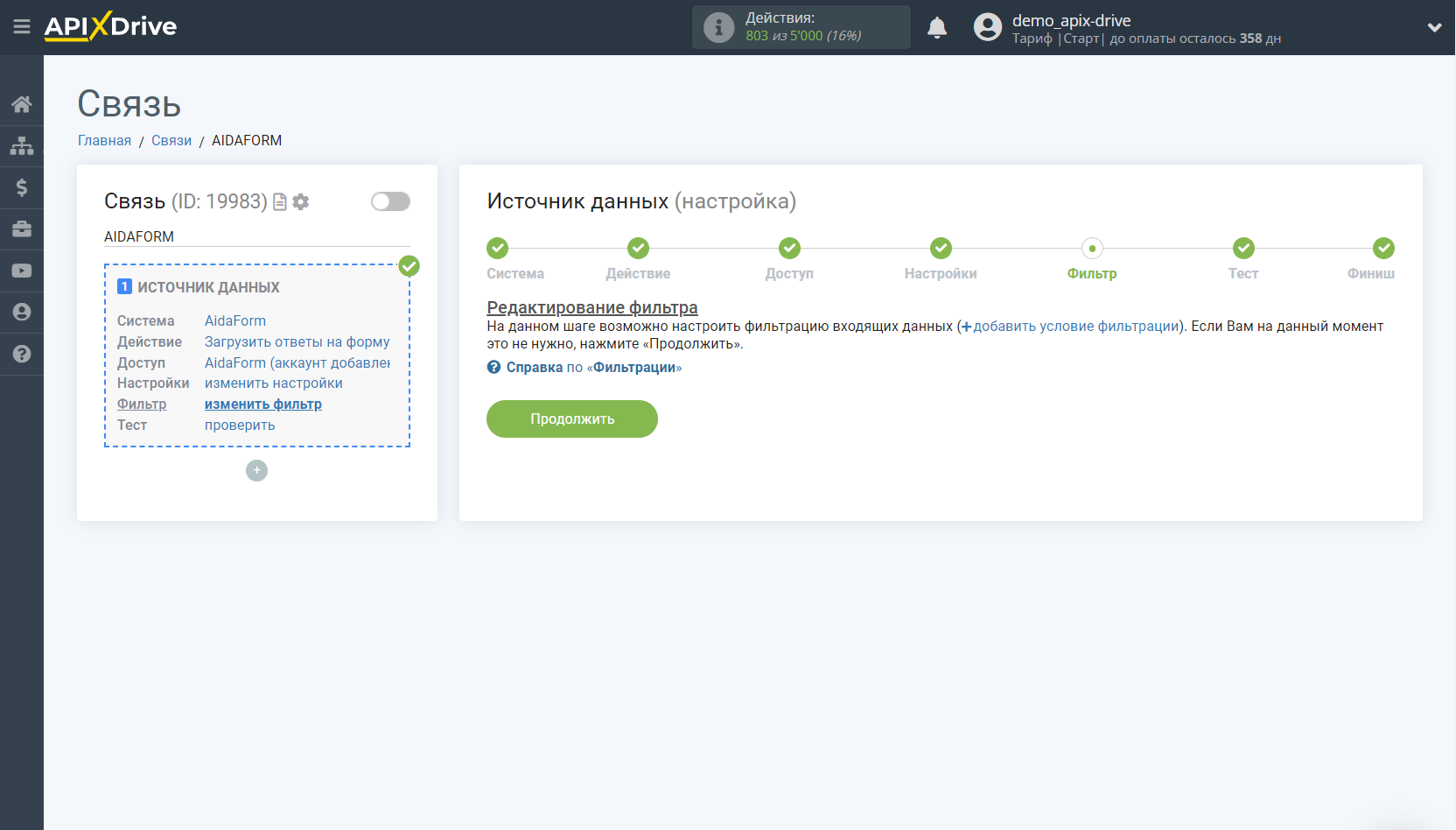Open the user profile sidebar icon
Viewport: 1456px width, 830px height.
coord(22,312)
